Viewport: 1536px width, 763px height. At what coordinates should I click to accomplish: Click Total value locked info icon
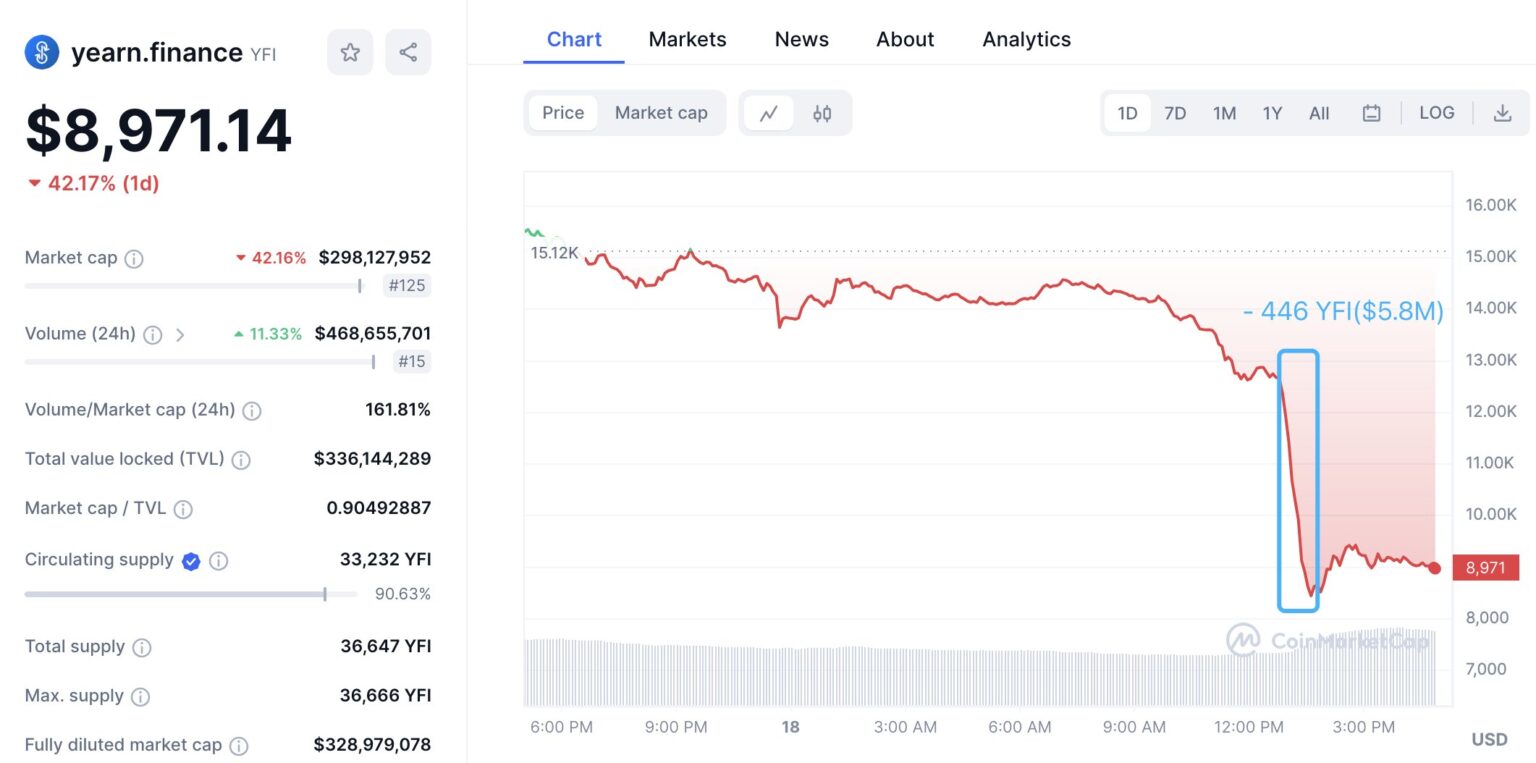click(241, 460)
